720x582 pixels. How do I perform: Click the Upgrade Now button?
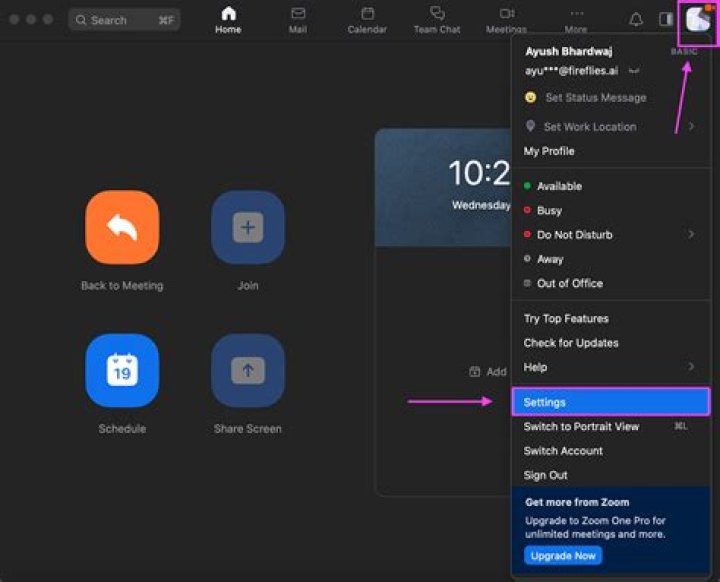(x=563, y=555)
